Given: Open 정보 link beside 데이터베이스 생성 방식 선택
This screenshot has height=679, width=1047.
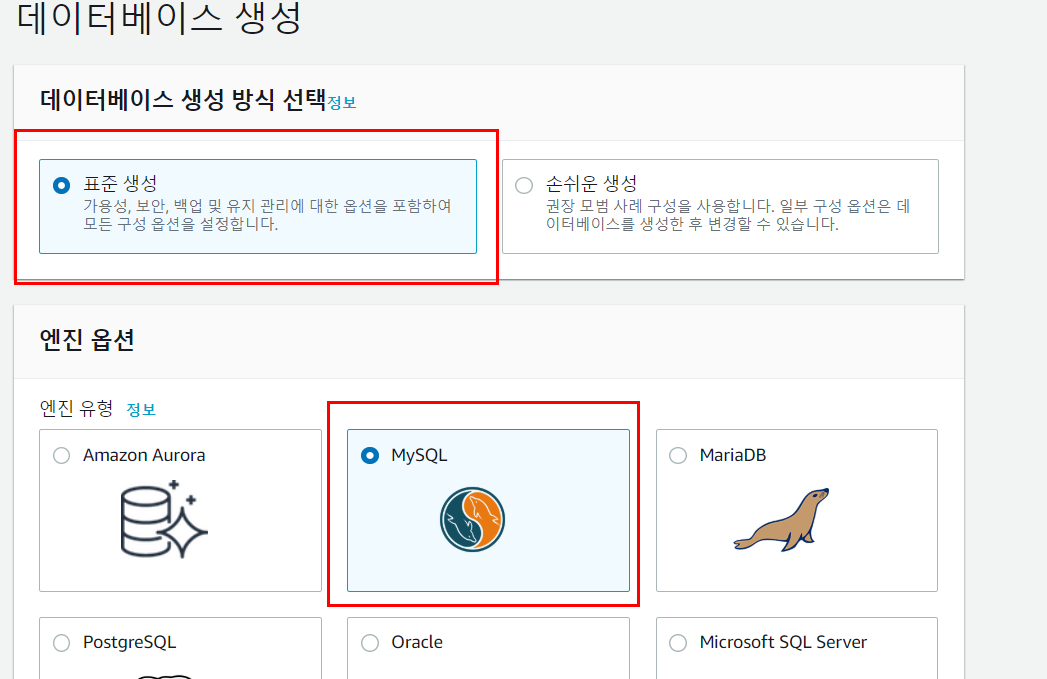Looking at the screenshot, I should tap(342, 103).
